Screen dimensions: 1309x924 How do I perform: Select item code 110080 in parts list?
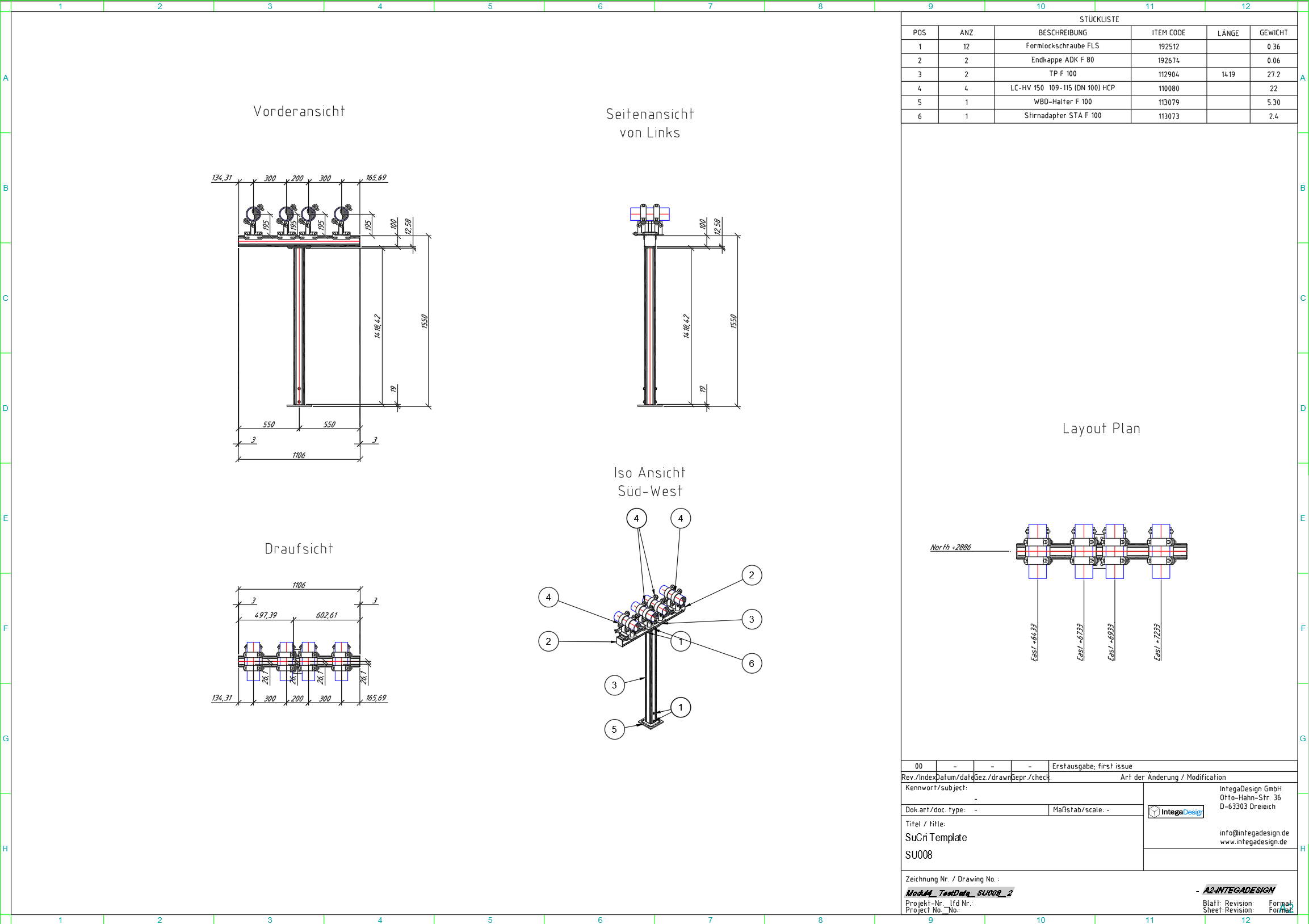click(x=1168, y=89)
